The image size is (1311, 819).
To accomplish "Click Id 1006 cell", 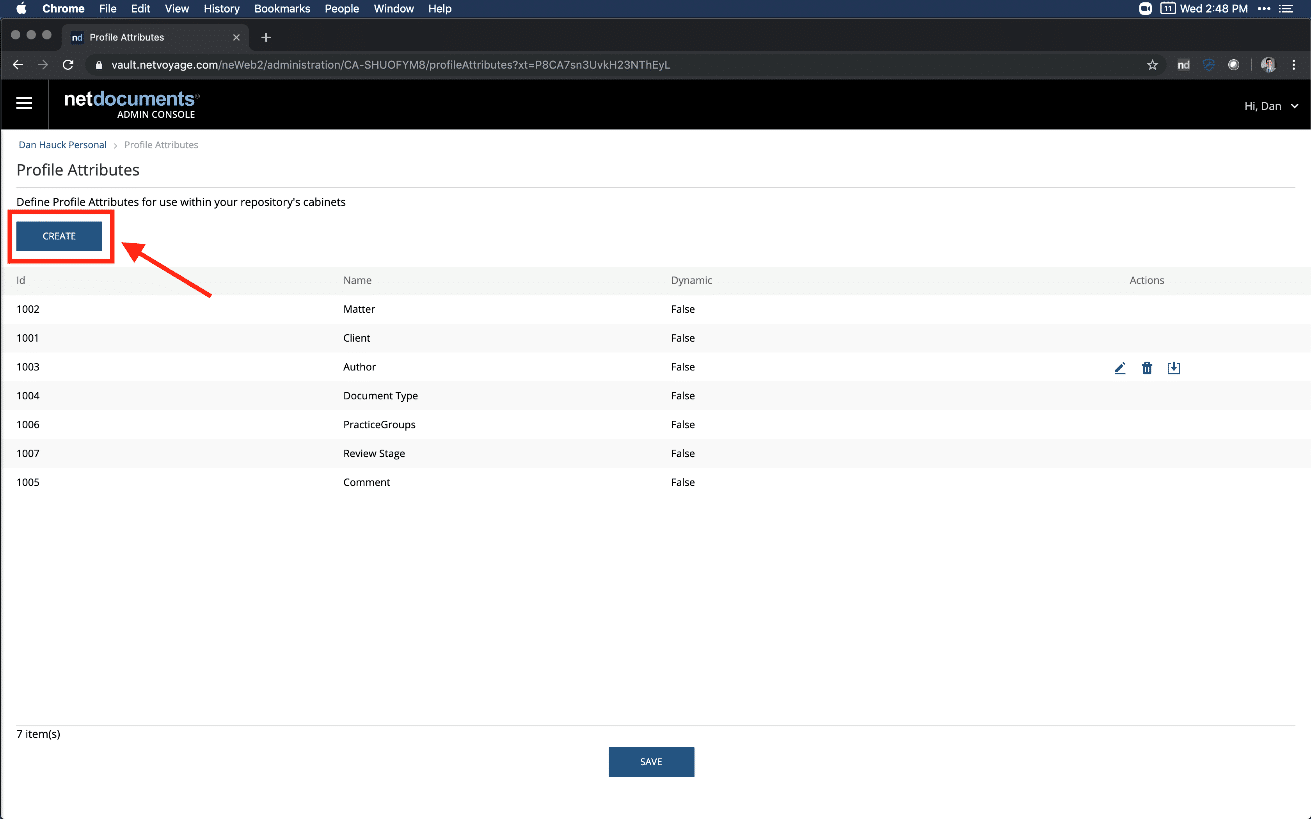I will (28, 425).
